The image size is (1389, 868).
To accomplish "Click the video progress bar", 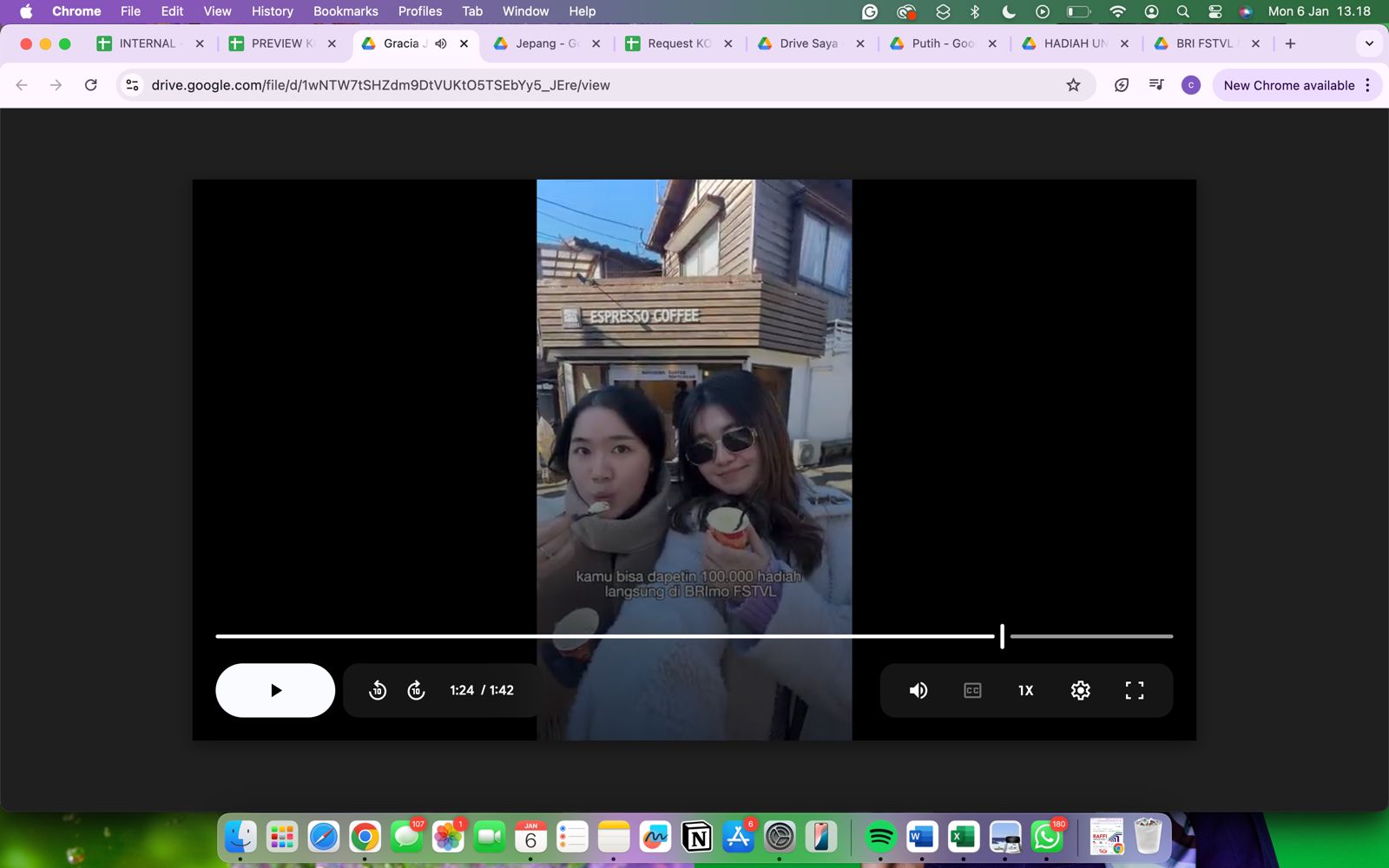I will (x=608, y=636).
